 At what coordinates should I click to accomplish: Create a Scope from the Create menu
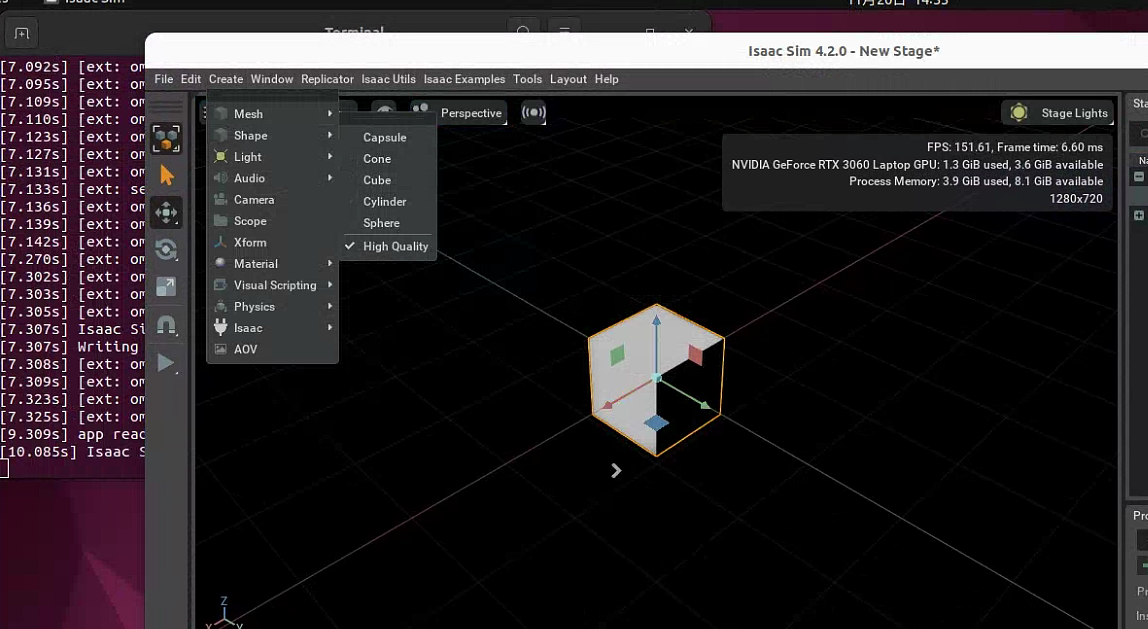click(272, 220)
